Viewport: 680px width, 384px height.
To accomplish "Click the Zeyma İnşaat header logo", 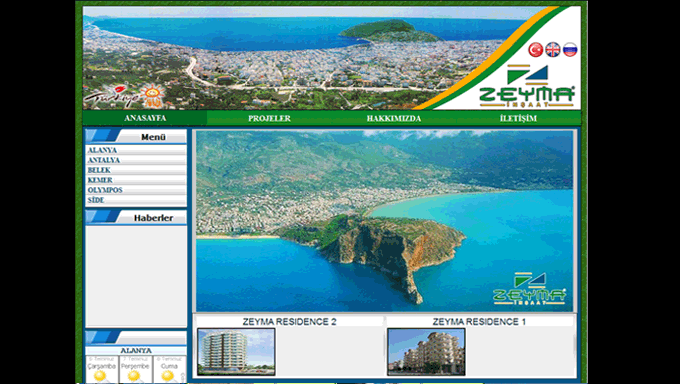I will [x=527, y=86].
